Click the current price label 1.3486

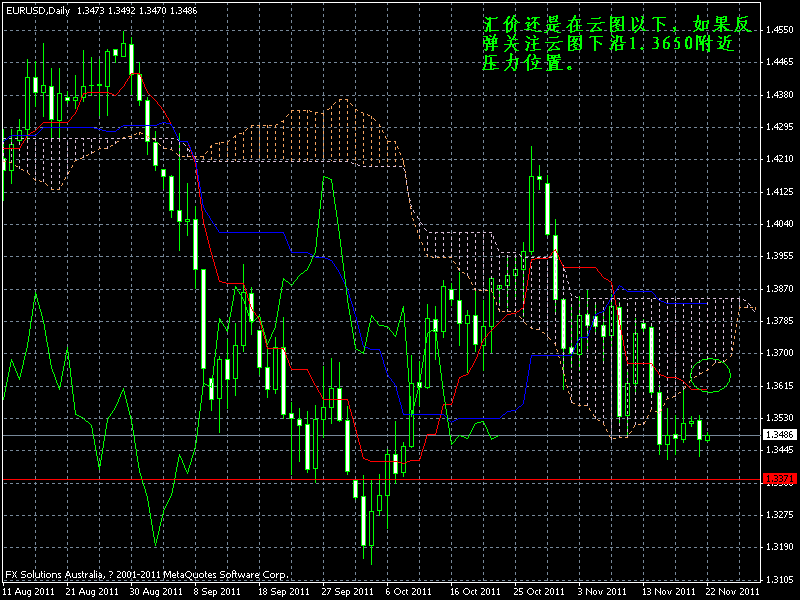pyautogui.click(x=779, y=435)
